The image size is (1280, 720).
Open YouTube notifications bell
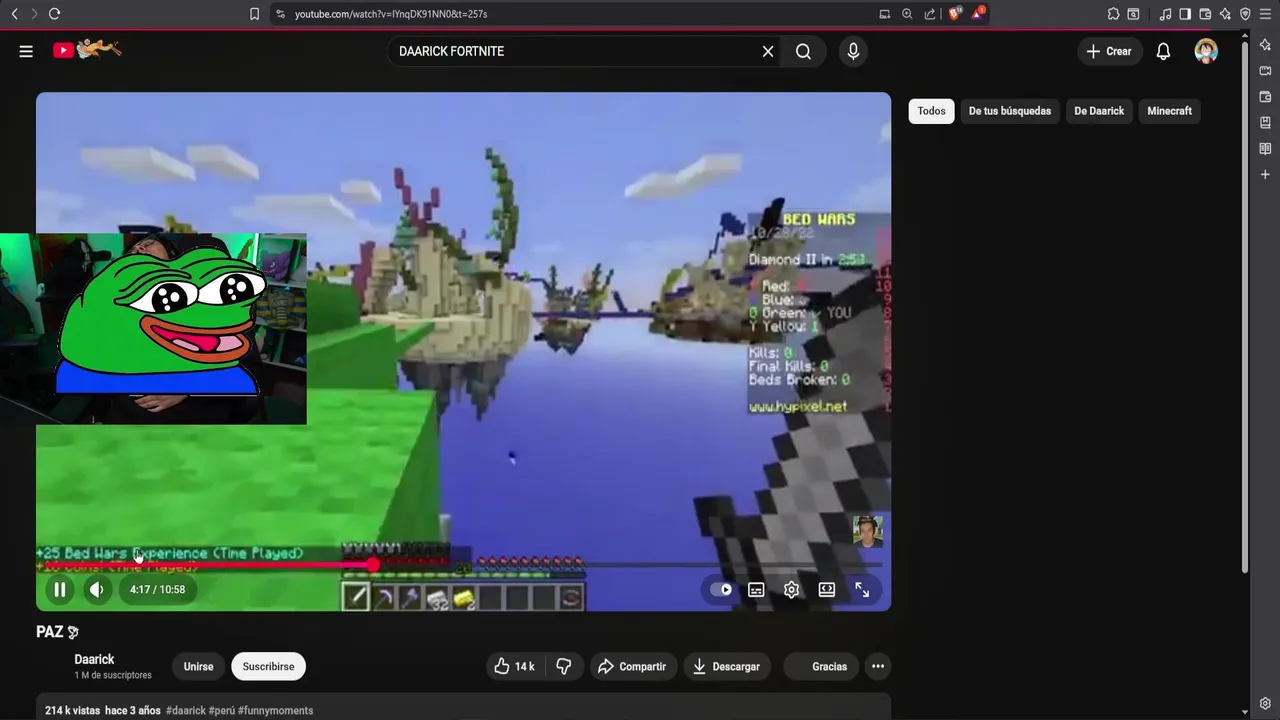coord(1163,51)
